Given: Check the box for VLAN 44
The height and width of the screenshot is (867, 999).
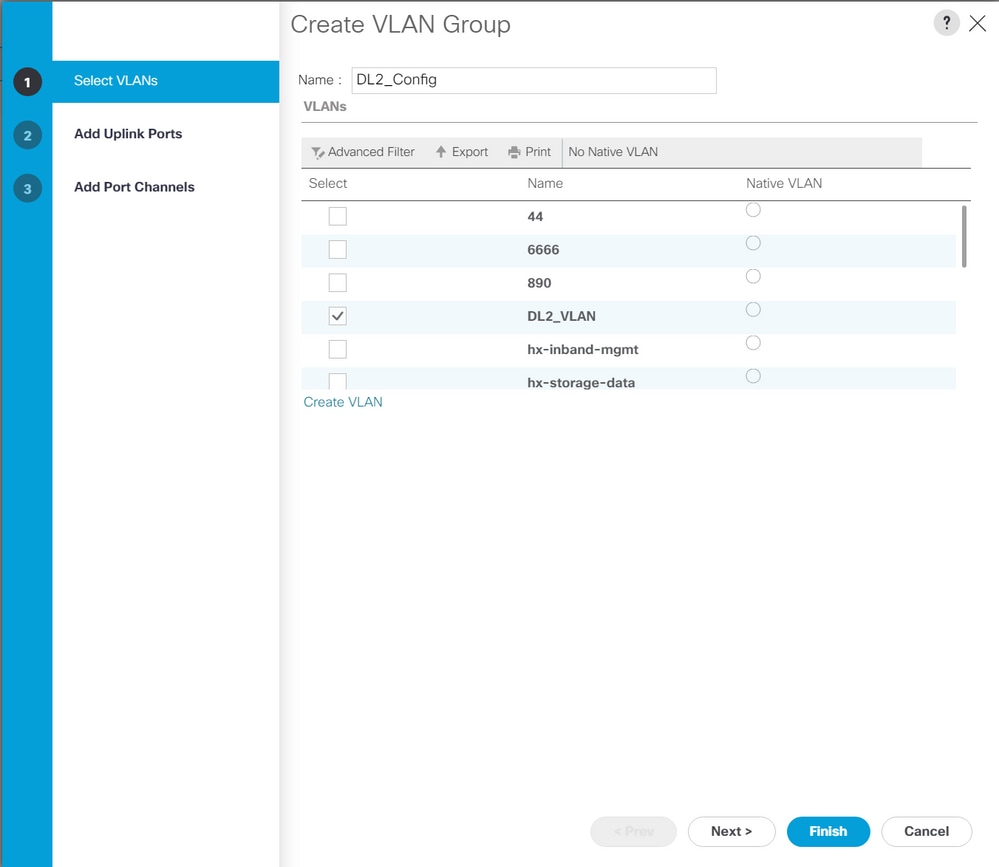Looking at the screenshot, I should 338,217.
